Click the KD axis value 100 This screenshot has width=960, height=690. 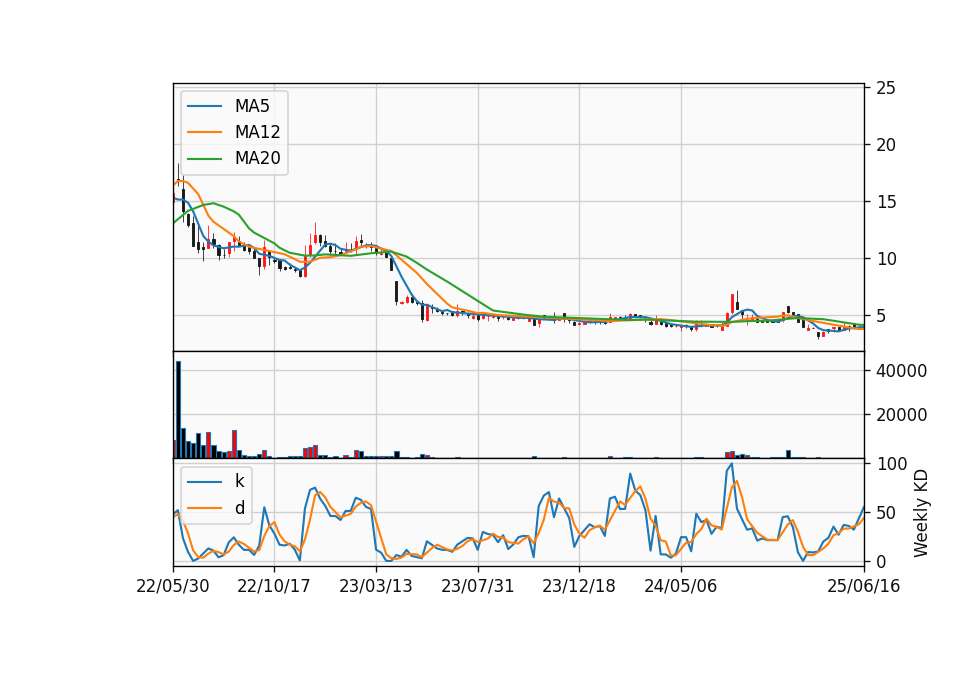[891, 464]
